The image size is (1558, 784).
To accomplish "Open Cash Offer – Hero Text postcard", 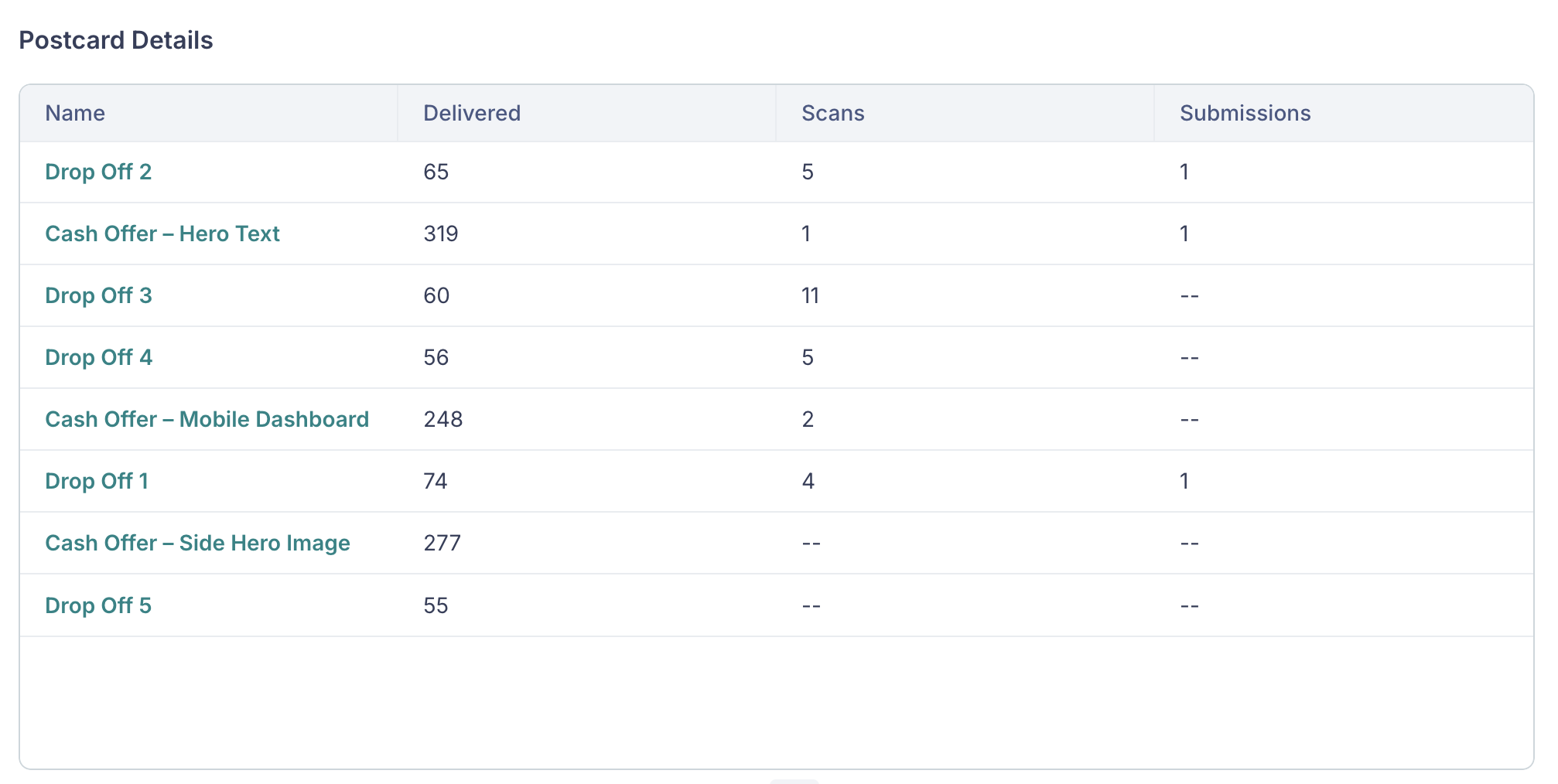I will click(x=162, y=233).
